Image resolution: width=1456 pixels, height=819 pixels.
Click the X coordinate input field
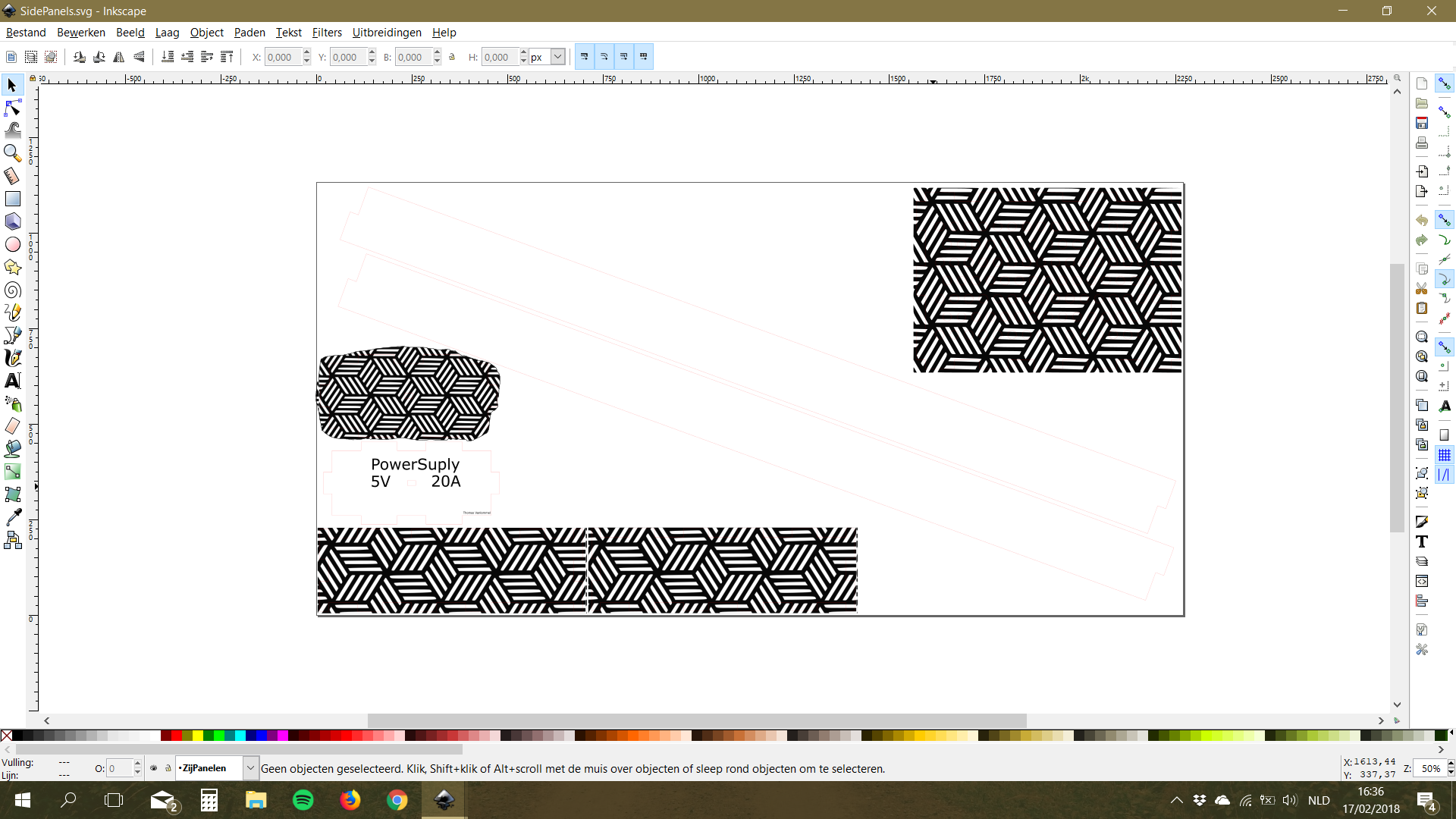[x=283, y=56]
